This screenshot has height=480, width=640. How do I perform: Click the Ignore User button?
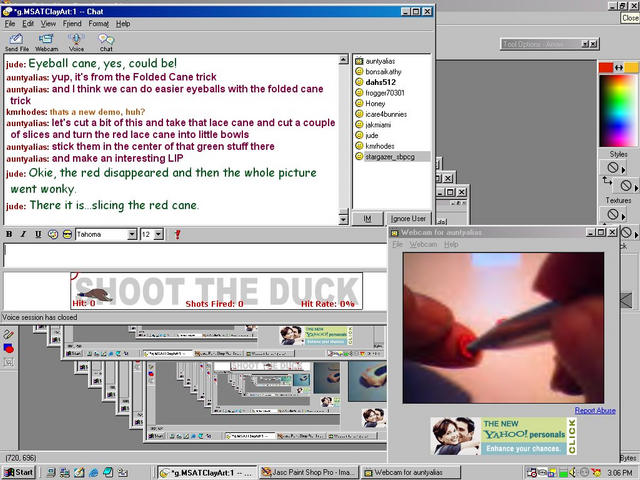coord(408,219)
